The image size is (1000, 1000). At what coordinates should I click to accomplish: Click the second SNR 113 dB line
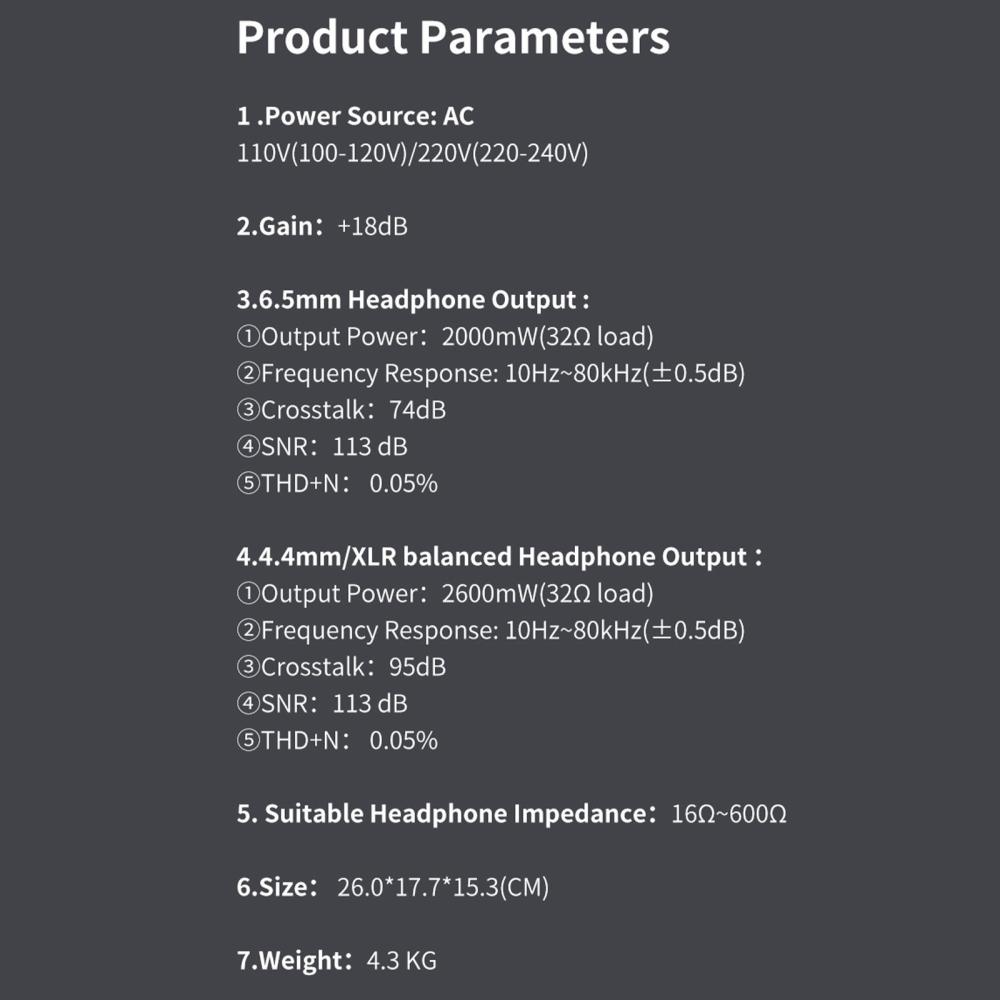[322, 703]
